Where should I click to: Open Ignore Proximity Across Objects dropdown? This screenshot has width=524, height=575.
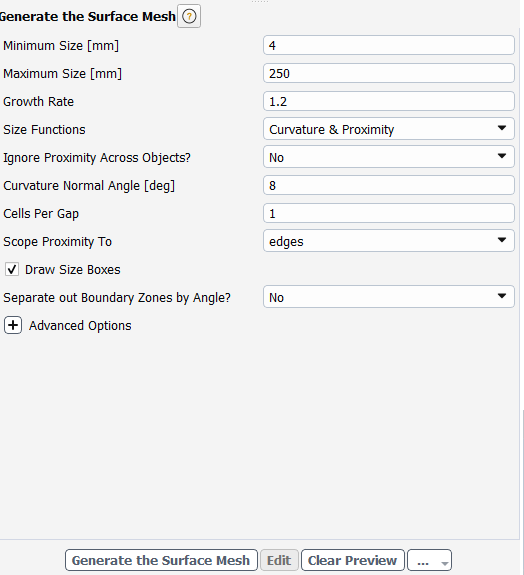point(389,157)
